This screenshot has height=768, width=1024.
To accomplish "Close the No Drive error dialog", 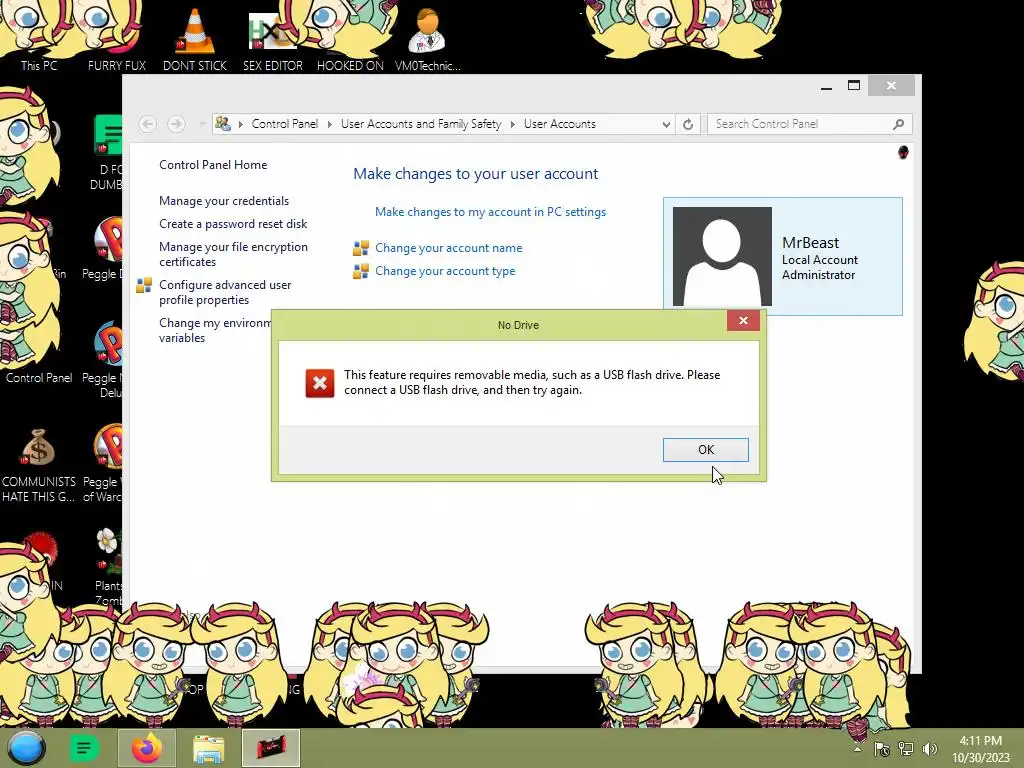I will 743,320.
